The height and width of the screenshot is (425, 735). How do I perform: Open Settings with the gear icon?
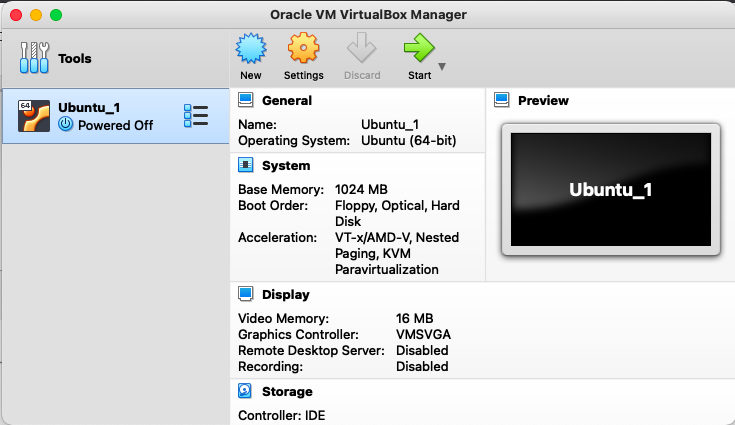click(303, 48)
